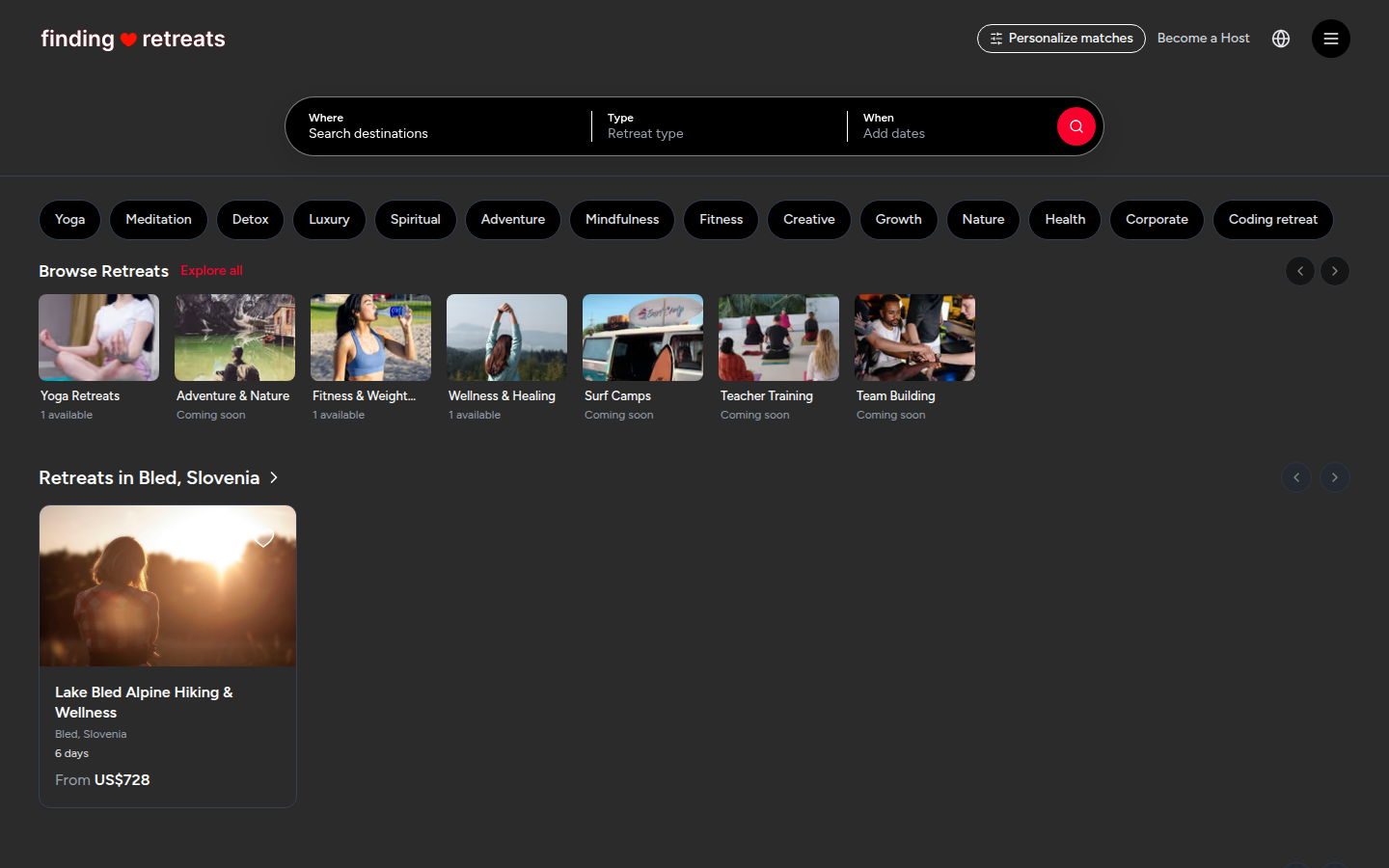Screen dimensions: 1389x868
Task: Click the globe language icon
Action: tap(1281, 39)
